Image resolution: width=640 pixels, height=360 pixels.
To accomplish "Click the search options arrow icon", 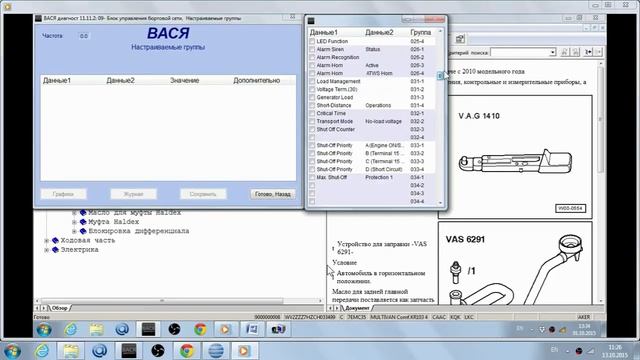I will [x=588, y=52].
